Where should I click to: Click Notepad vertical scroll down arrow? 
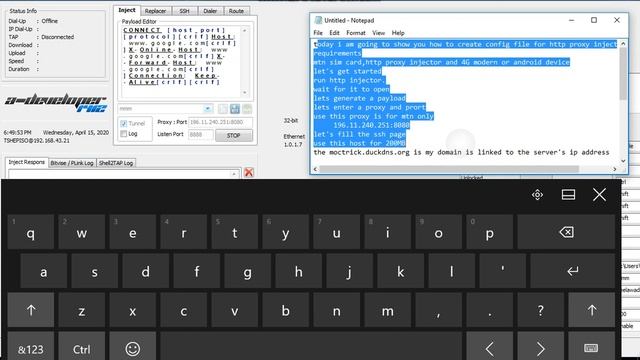[623, 161]
